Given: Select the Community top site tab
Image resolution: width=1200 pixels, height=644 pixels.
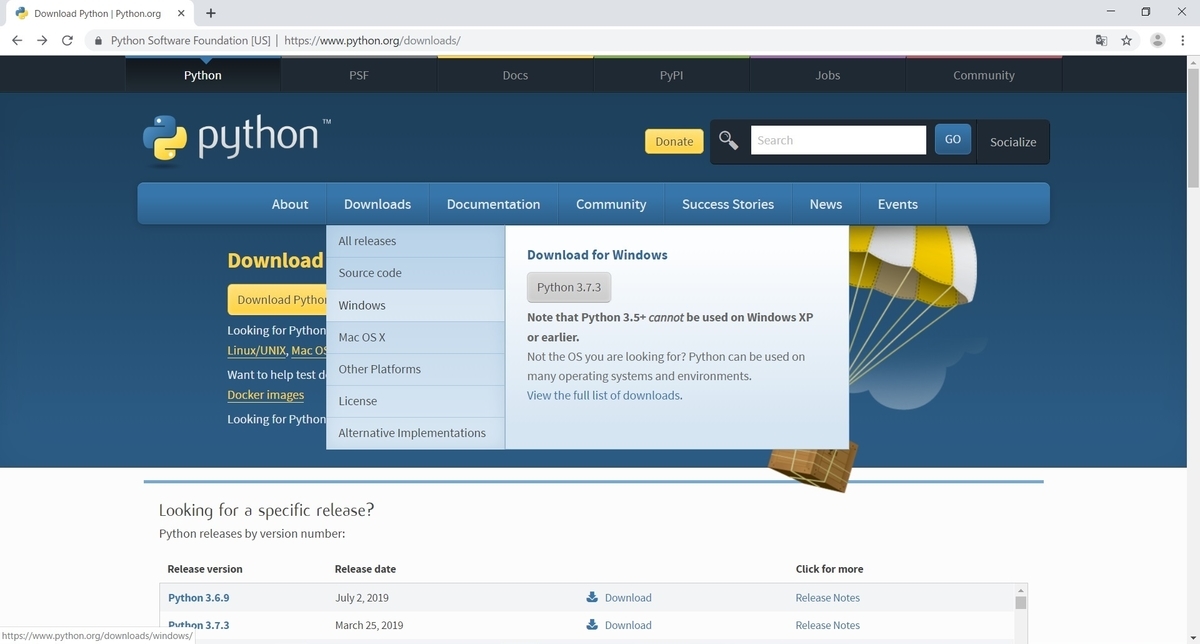Looking at the screenshot, I should point(984,75).
